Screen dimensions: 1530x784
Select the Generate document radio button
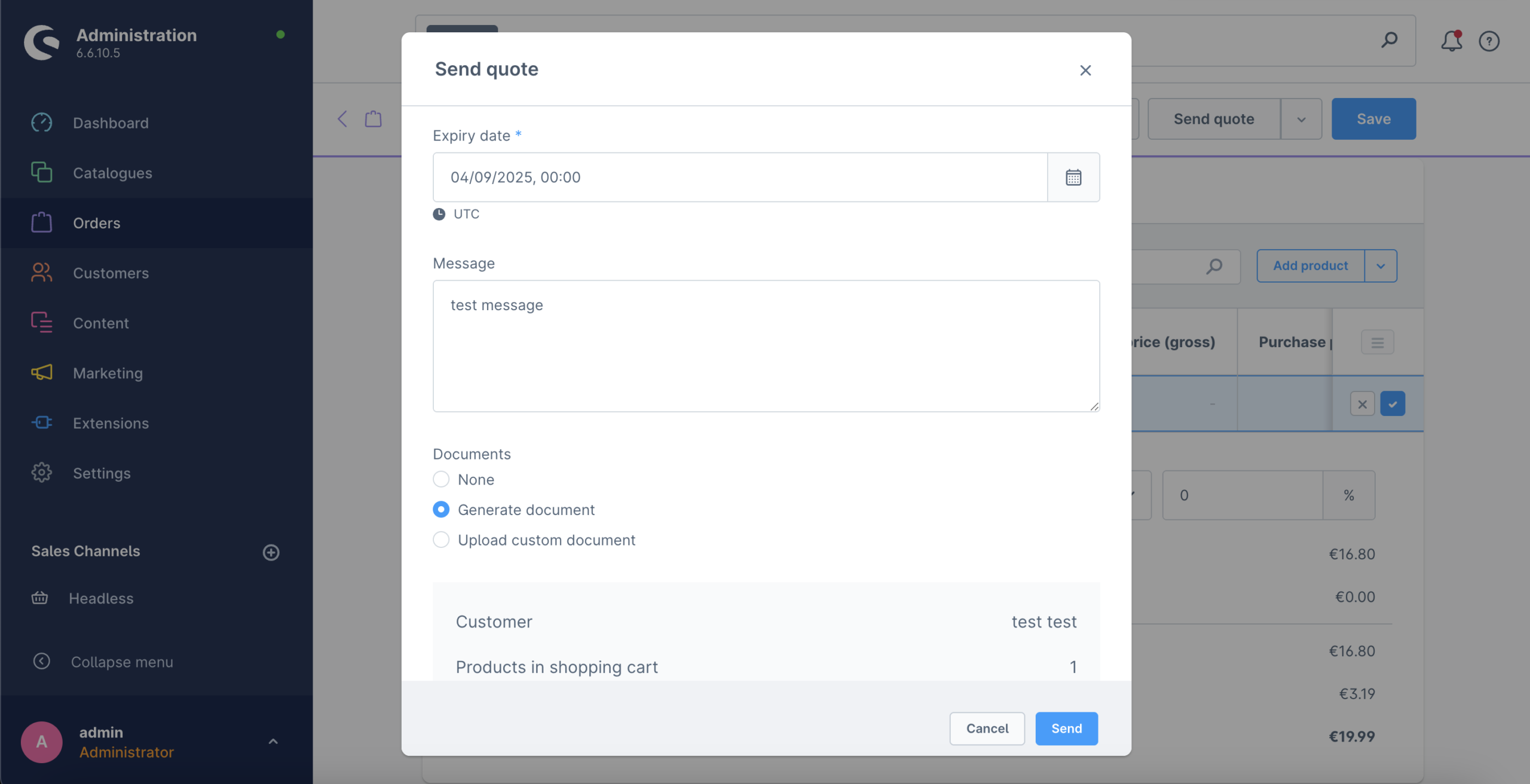(441, 510)
